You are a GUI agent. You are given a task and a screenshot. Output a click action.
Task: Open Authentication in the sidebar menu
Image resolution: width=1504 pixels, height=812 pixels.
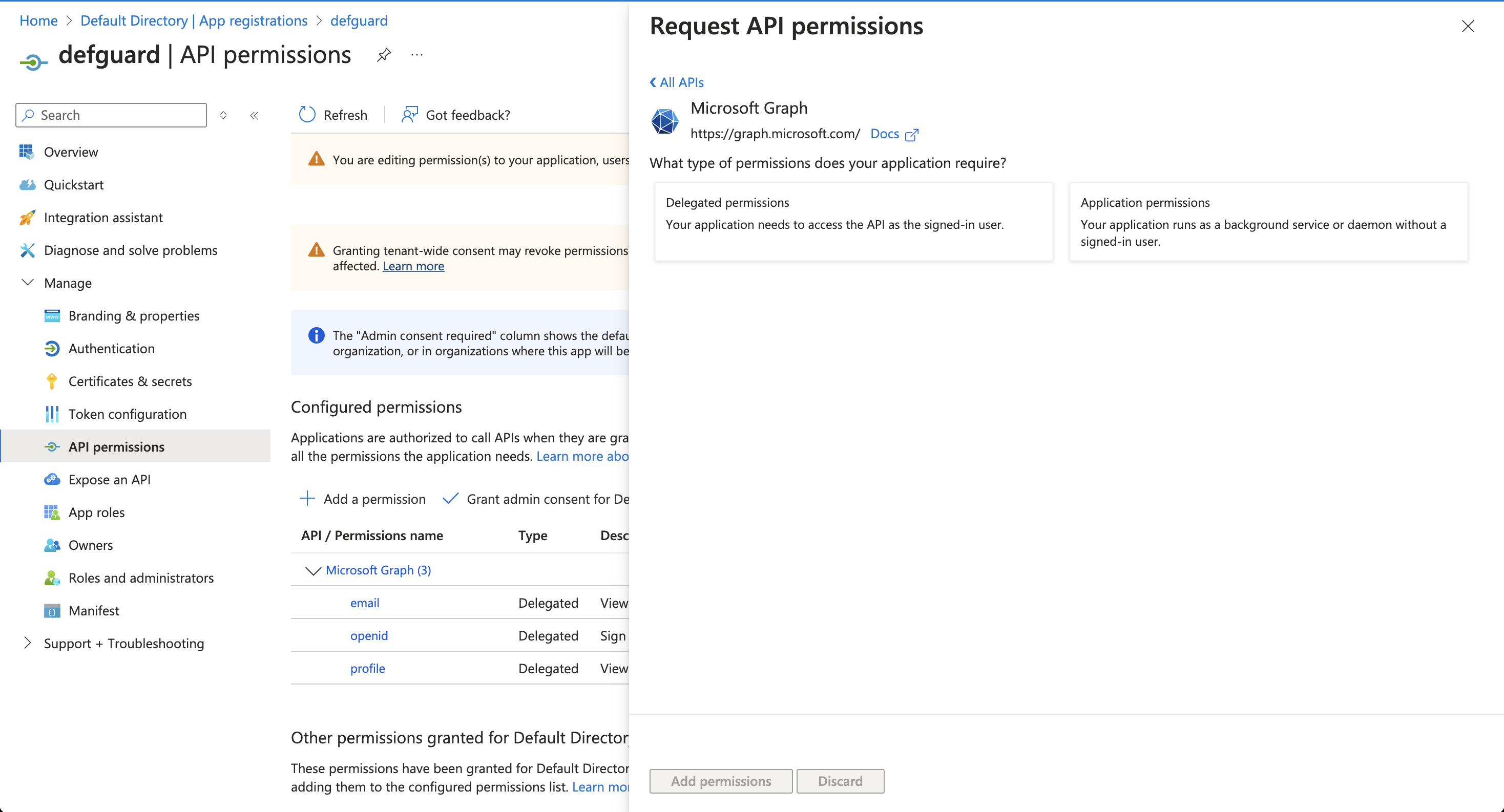click(x=112, y=349)
